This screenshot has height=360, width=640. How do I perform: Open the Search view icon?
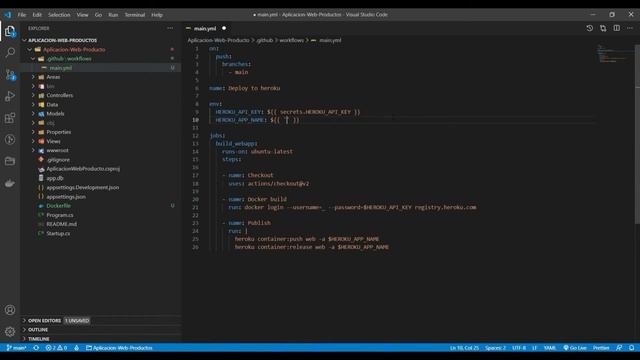(10, 53)
